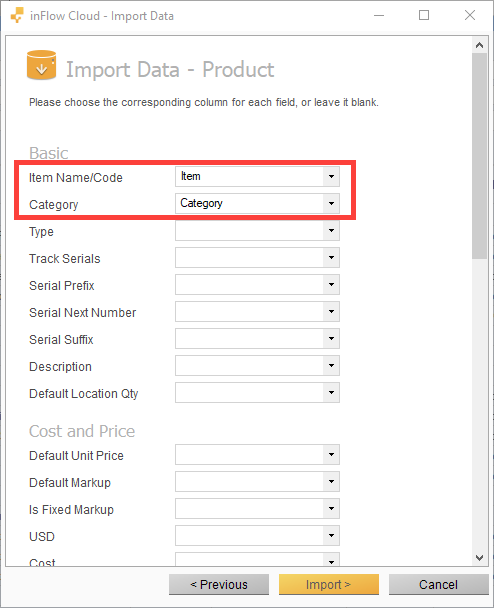Click the inFlow Cloud logo in title bar
This screenshot has width=494, height=608.
17,16
